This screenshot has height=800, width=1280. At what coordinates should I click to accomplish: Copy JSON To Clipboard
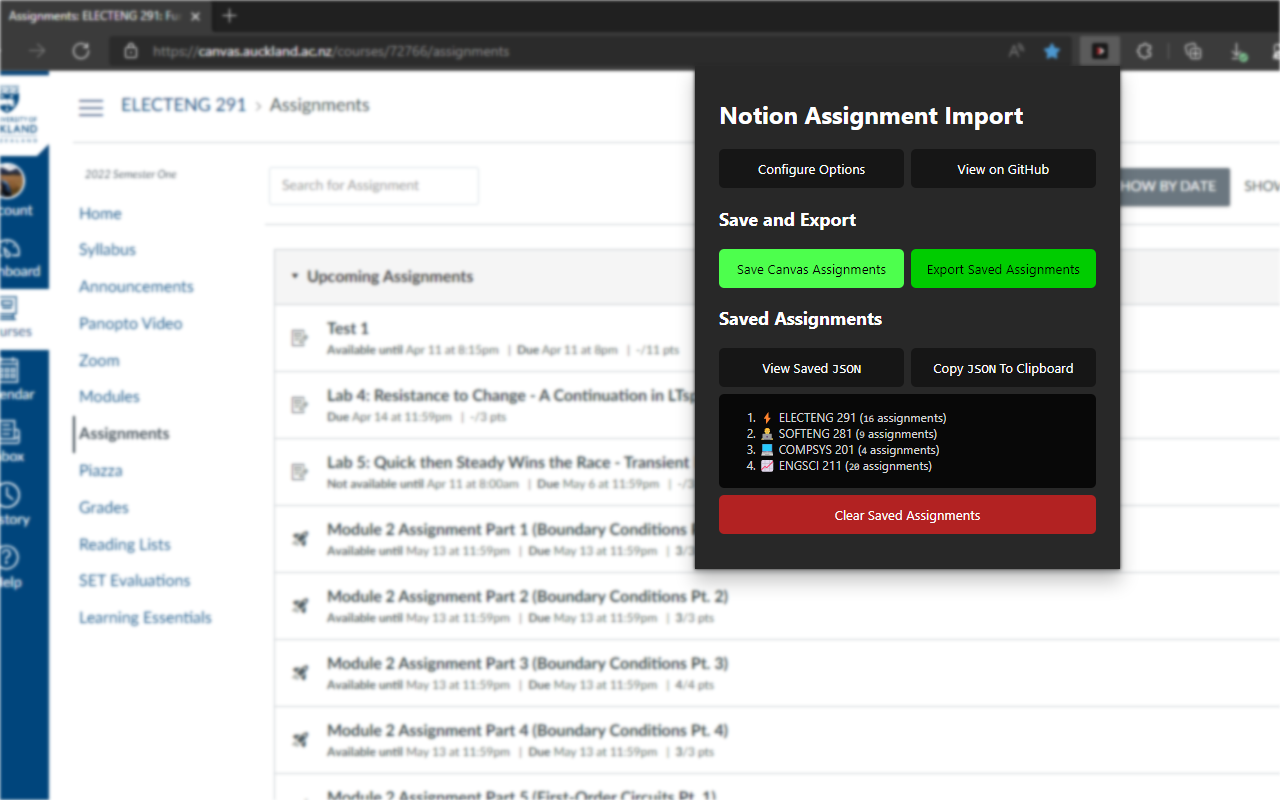click(1003, 368)
